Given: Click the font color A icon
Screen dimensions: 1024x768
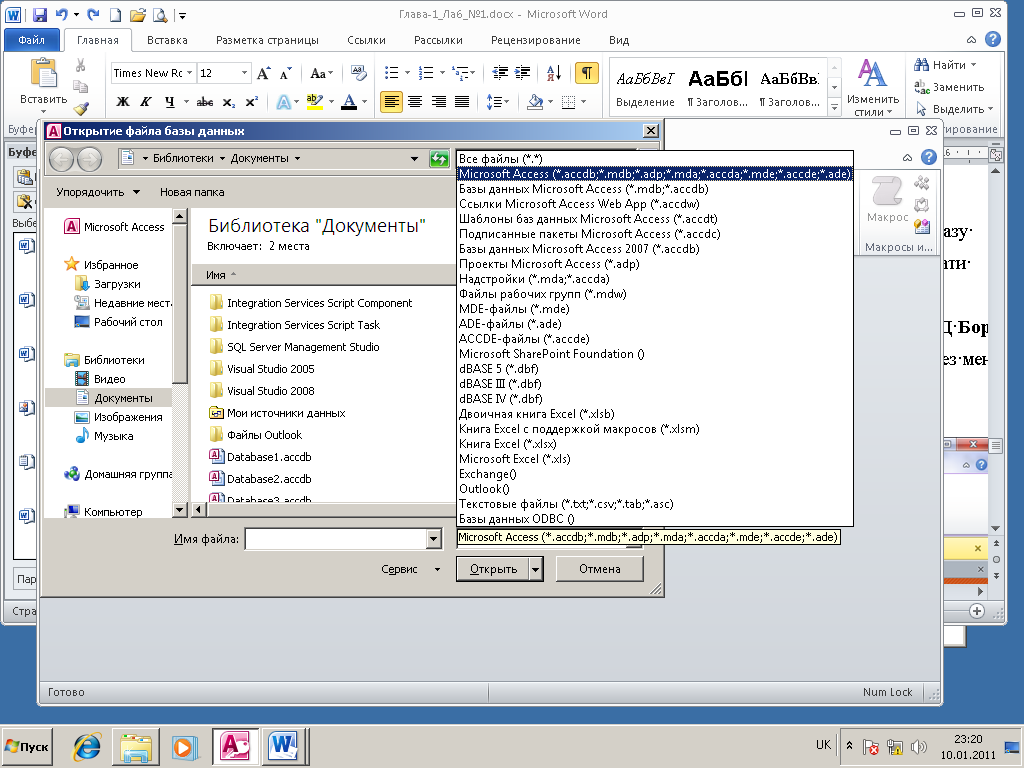Looking at the screenshot, I should coord(349,102).
